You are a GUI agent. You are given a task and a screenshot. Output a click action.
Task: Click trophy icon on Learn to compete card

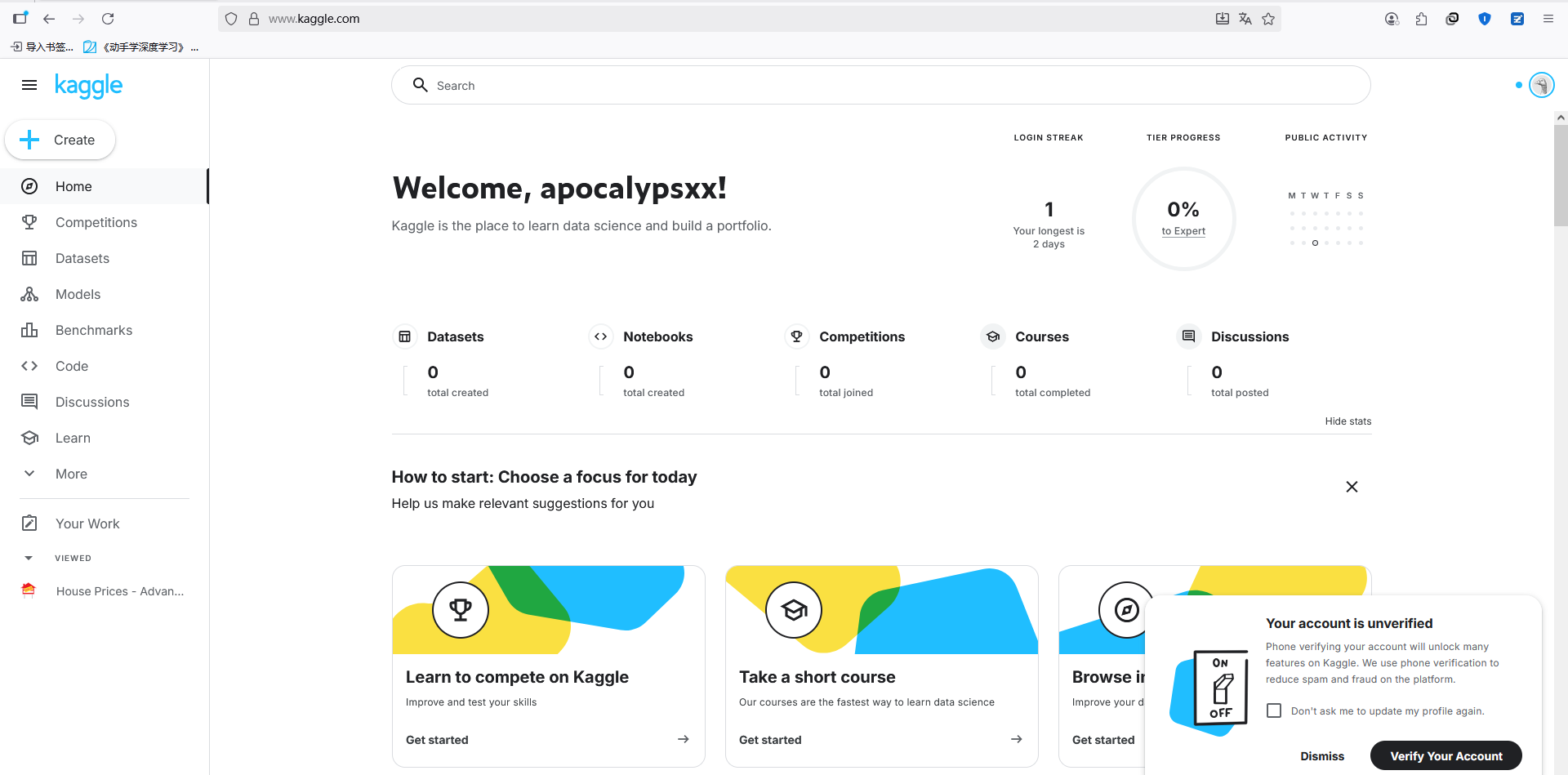point(461,610)
